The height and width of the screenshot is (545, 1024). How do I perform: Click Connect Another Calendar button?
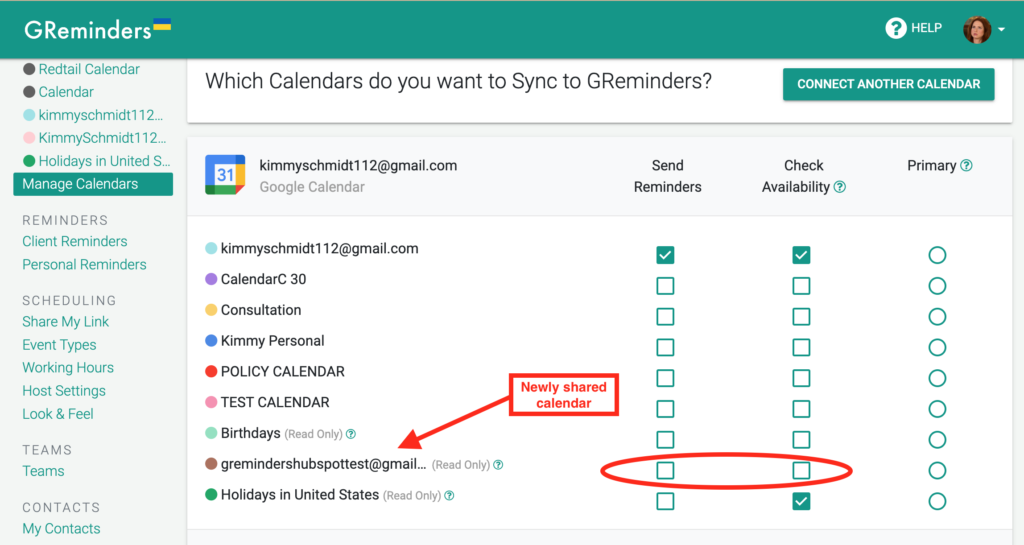tap(888, 85)
